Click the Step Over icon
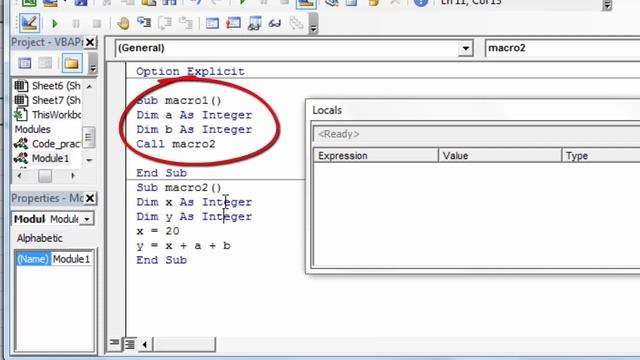 [165, 23]
